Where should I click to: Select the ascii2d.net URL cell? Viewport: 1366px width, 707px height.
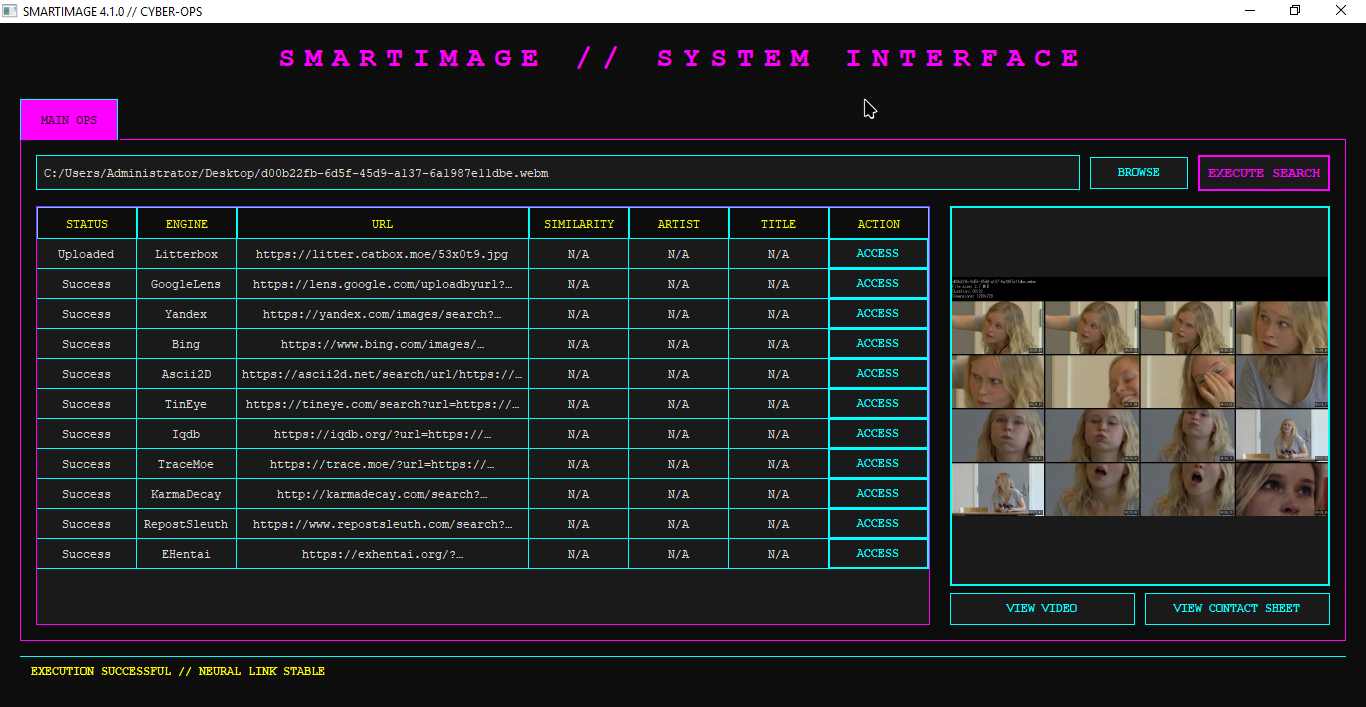coord(383,374)
